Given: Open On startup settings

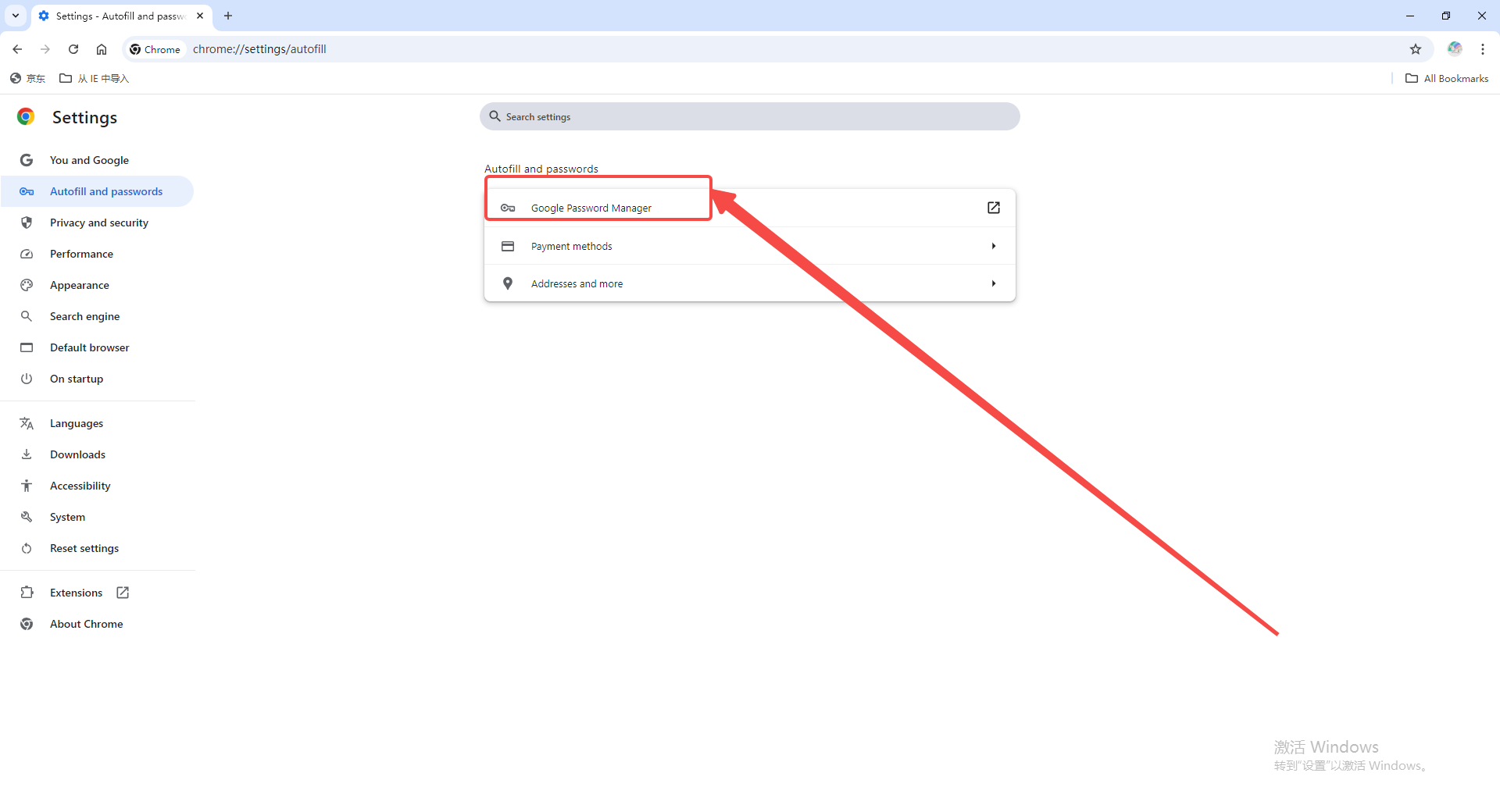Looking at the screenshot, I should (x=98, y=379).
